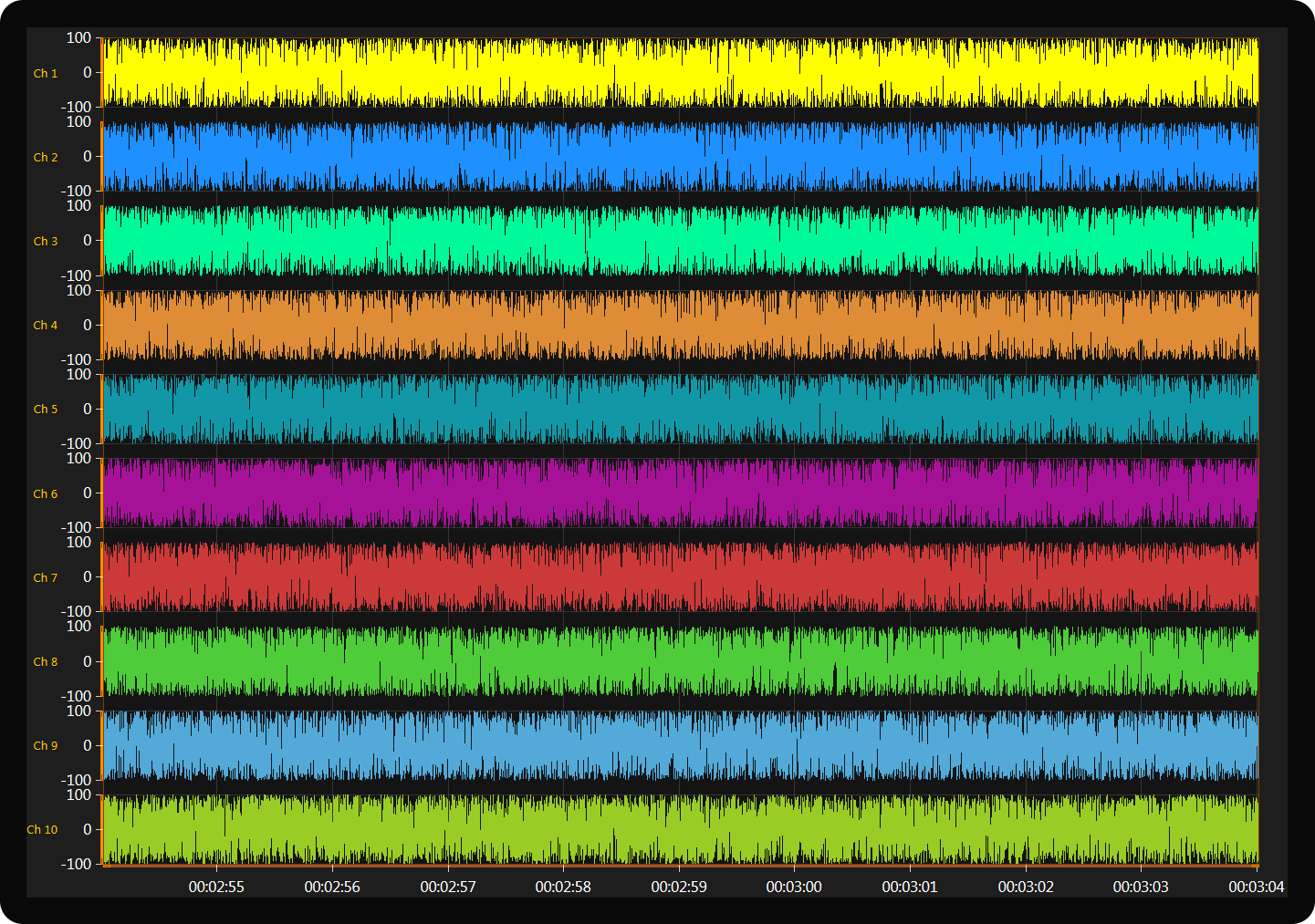Click the 00:02:57 time axis label
Viewport: 1315px width, 924px height.
[447, 887]
